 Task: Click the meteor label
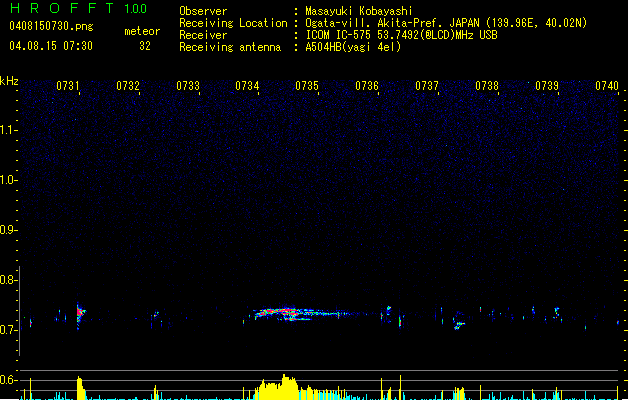[142, 31]
